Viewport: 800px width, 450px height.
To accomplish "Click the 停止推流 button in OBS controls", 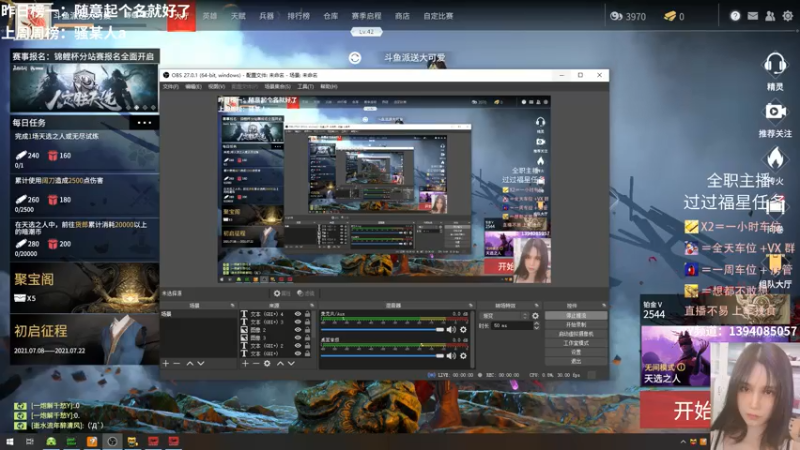I will coord(576,316).
